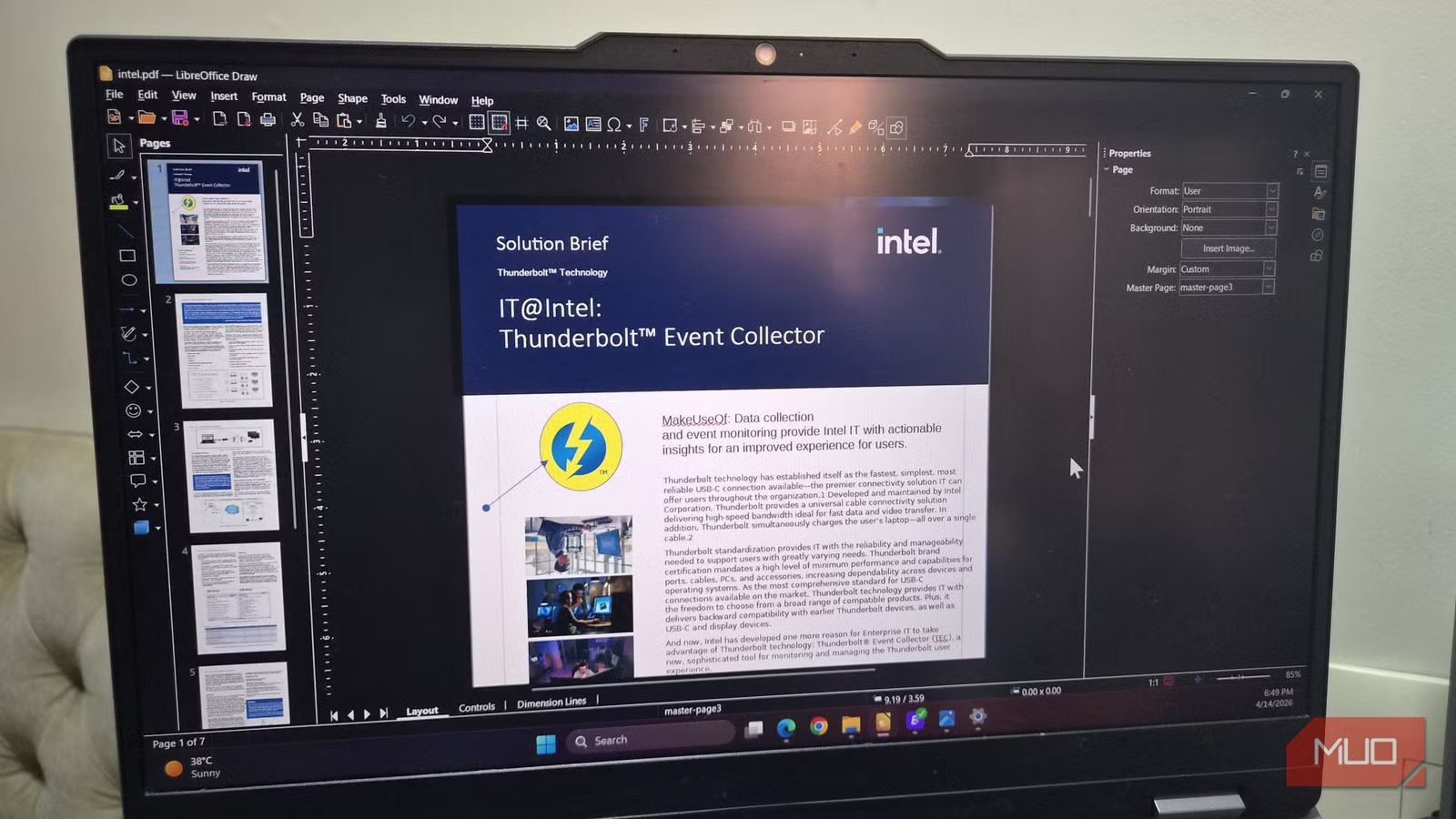Switch to the Dimension Lines layer tab

tap(551, 703)
